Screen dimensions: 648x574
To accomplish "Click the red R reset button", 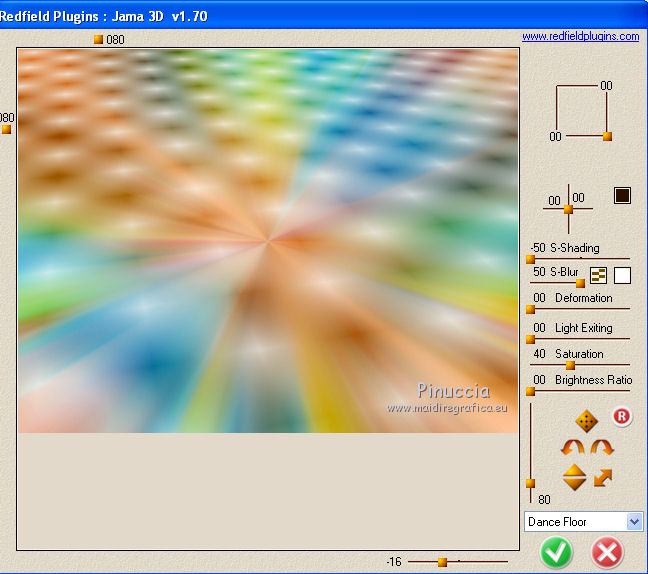I will [x=622, y=417].
